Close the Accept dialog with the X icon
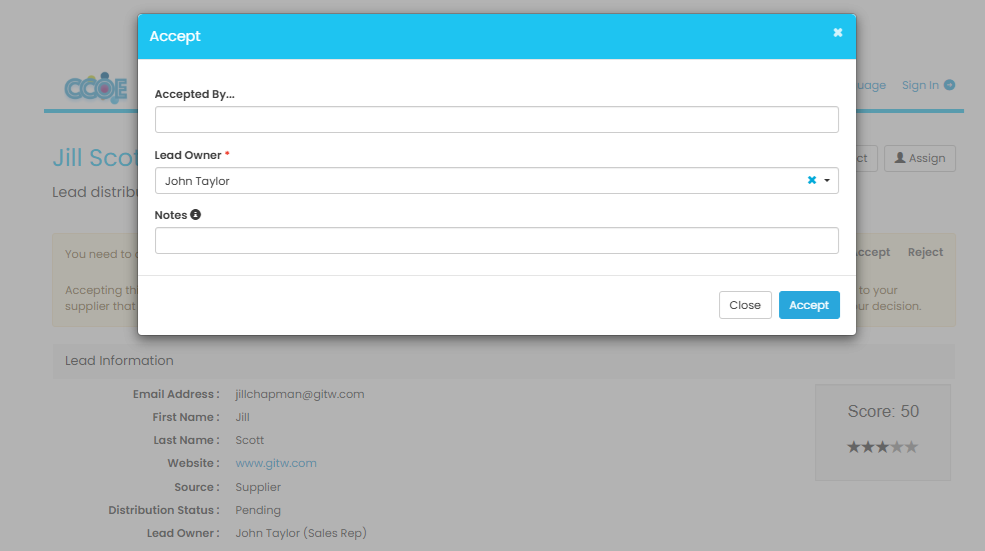 pos(837,33)
